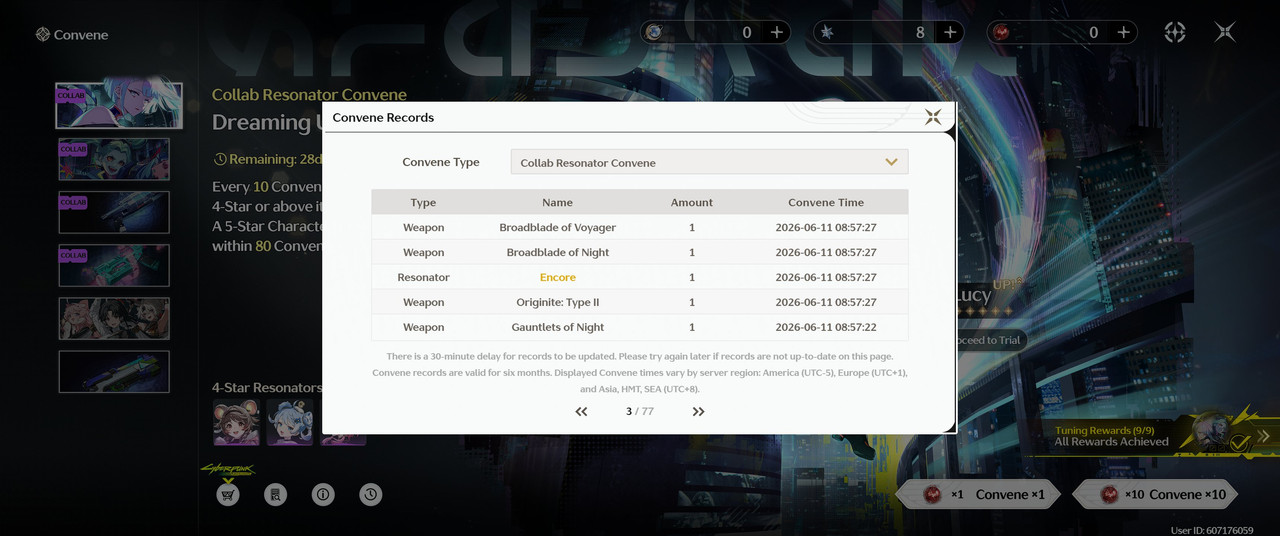The image size is (1280, 536).
Task: Click the Convene title icon at top-left
Action: pyautogui.click(x=43, y=34)
